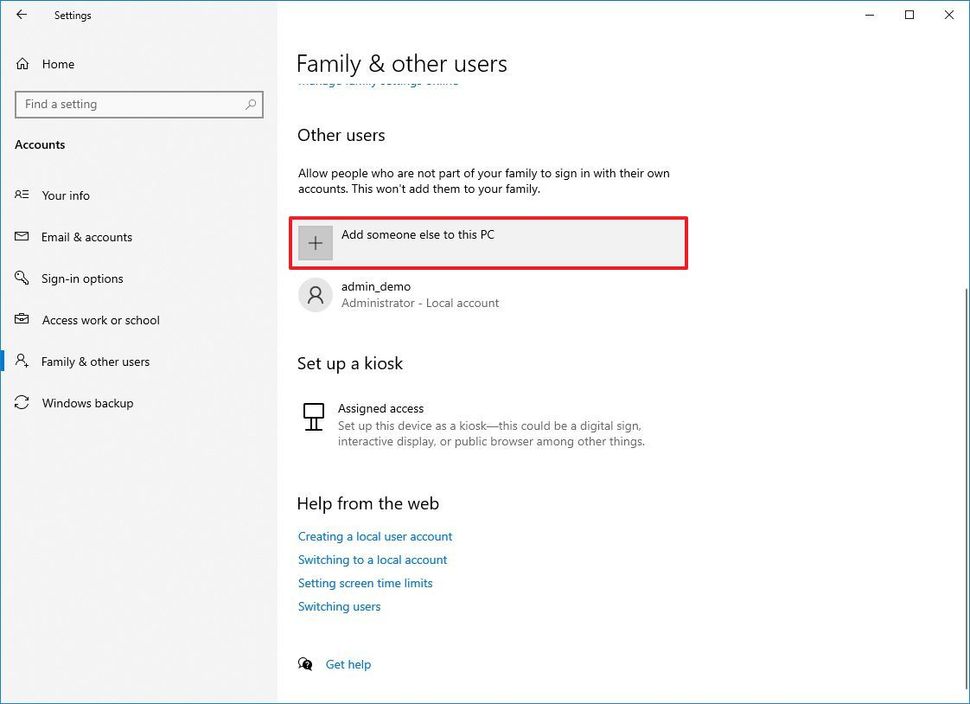Open the Switching users help link

click(339, 607)
